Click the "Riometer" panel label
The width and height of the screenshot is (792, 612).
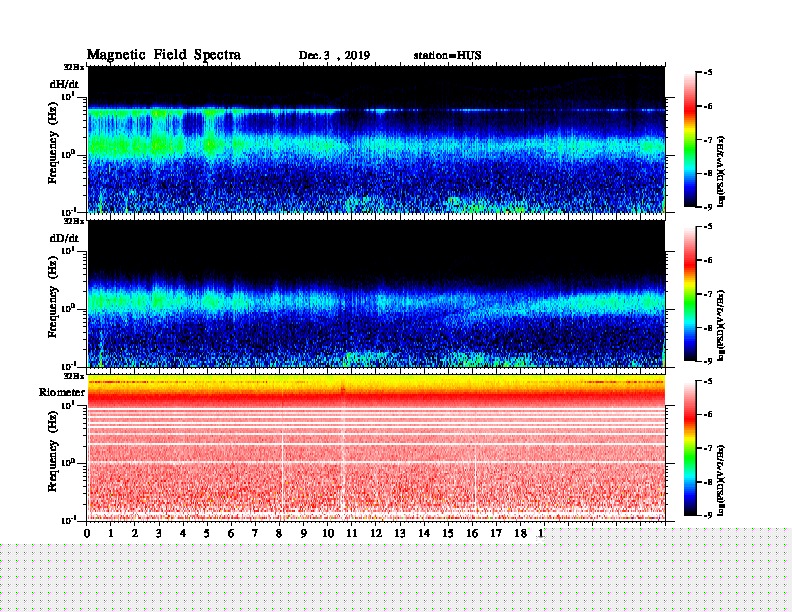pyautogui.click(x=62, y=392)
